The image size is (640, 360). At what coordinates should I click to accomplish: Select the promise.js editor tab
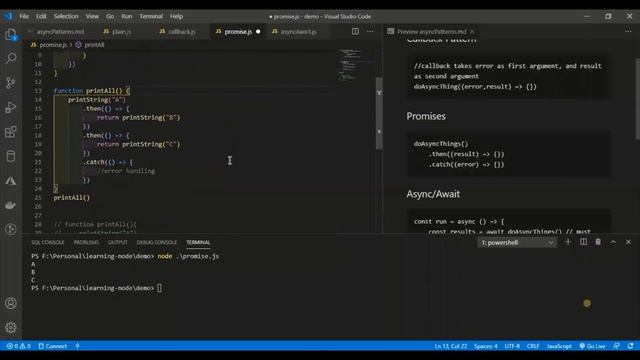[238, 31]
